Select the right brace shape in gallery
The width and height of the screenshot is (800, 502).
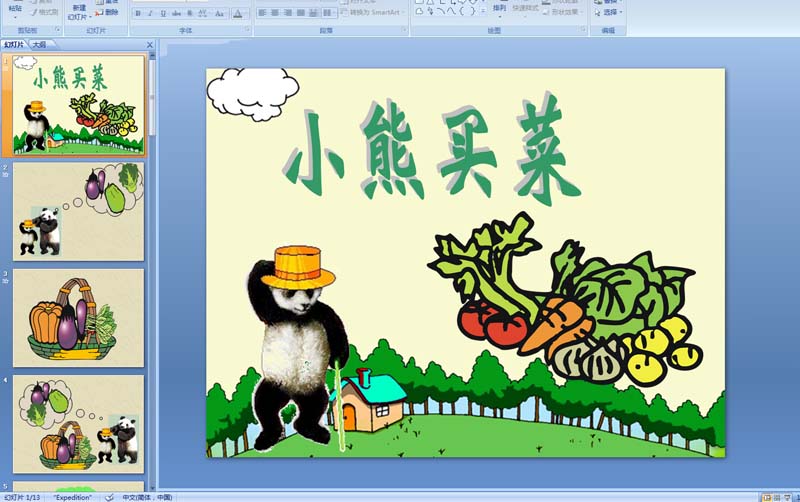[x=472, y=11]
